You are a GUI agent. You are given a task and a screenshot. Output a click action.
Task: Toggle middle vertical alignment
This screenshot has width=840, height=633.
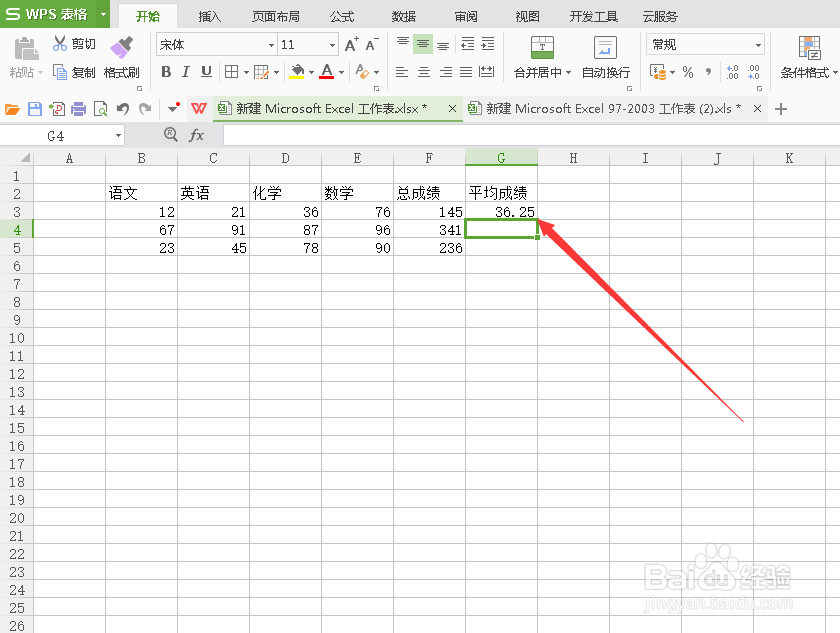(423, 44)
